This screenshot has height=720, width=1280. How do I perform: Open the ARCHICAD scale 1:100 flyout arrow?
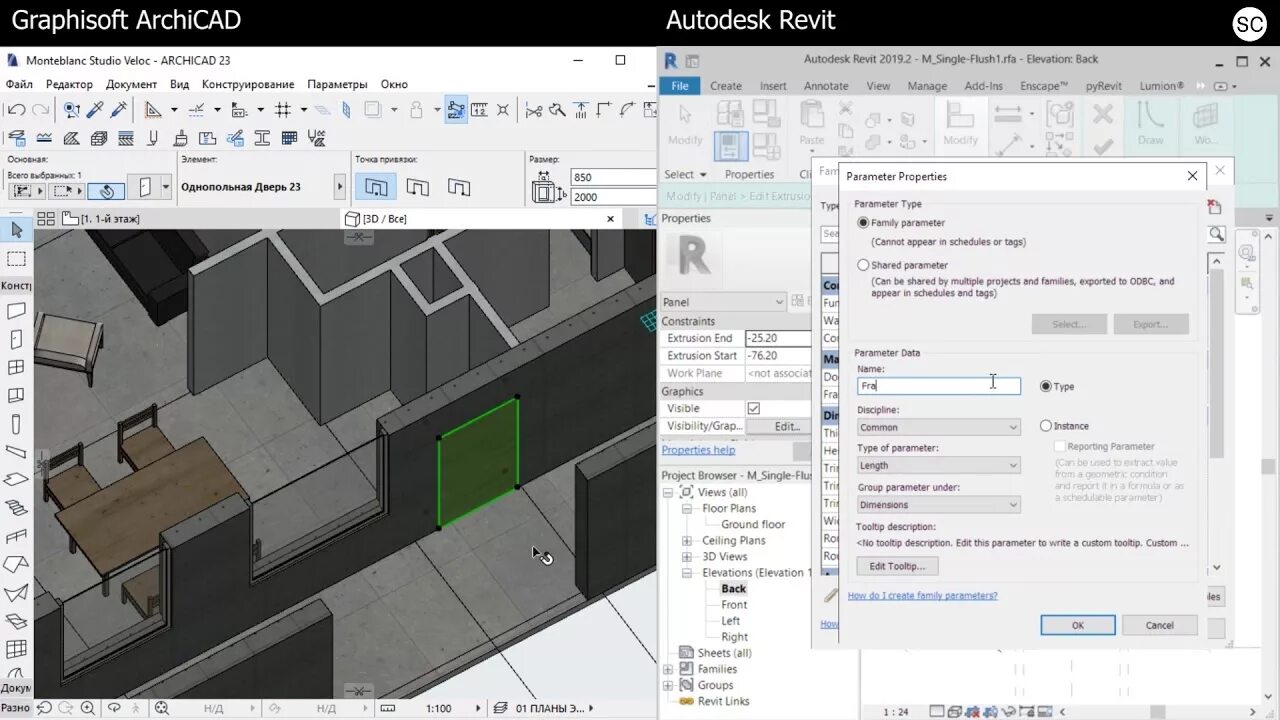[477, 708]
